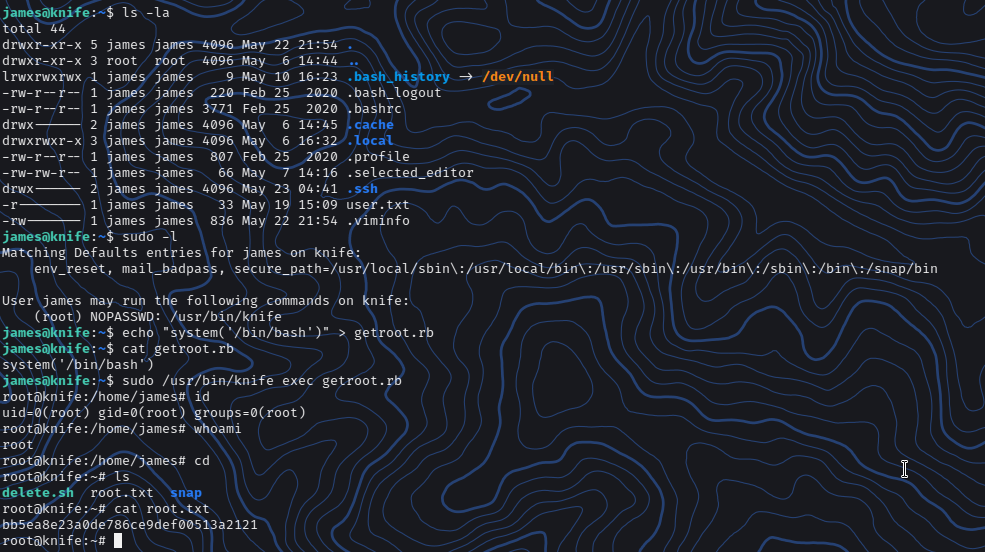Select the .selected_editor filename

410,173
